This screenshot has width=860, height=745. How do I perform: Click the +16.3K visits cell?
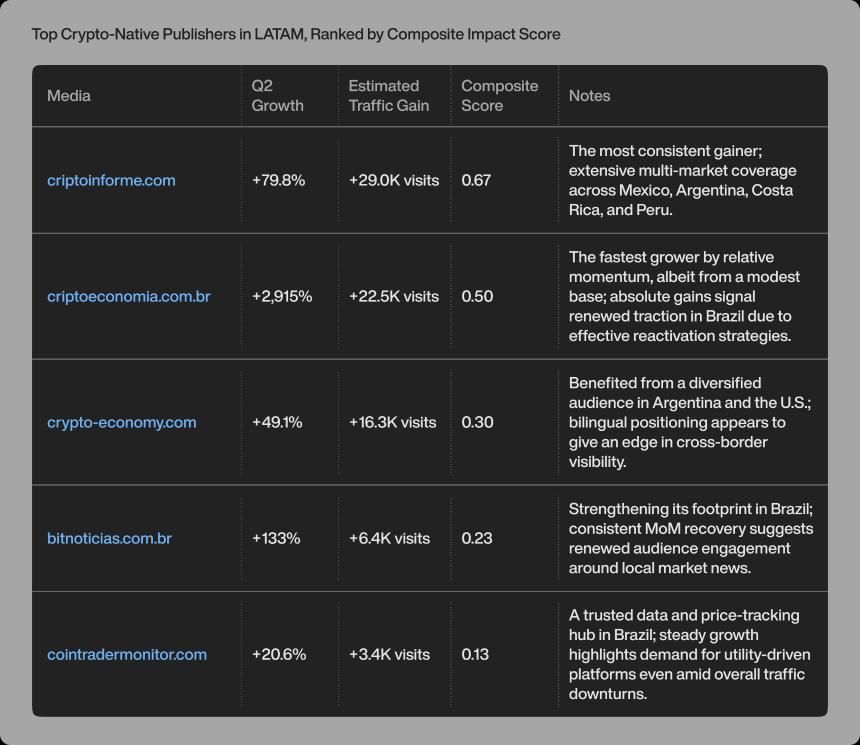[x=393, y=422]
